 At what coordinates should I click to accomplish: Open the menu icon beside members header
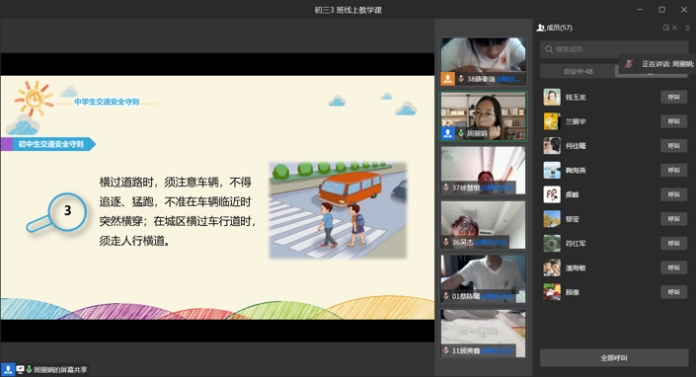pyautogui.click(x=687, y=28)
